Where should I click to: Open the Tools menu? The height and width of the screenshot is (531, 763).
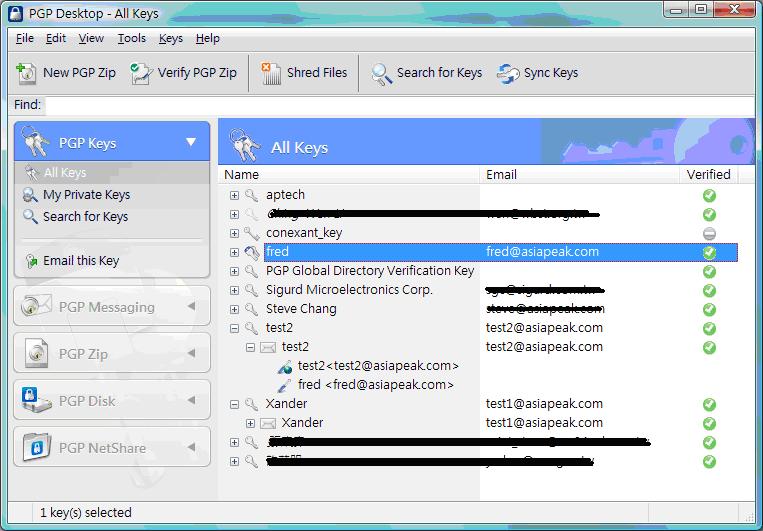tap(131, 38)
